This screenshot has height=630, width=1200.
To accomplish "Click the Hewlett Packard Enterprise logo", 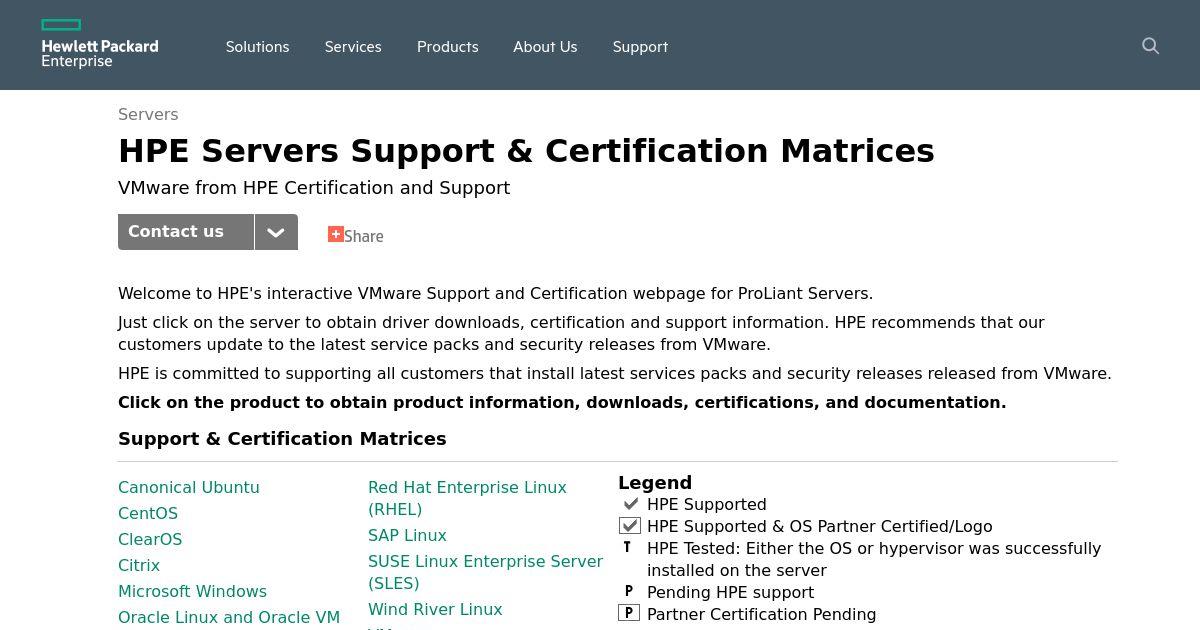I will (x=100, y=44).
